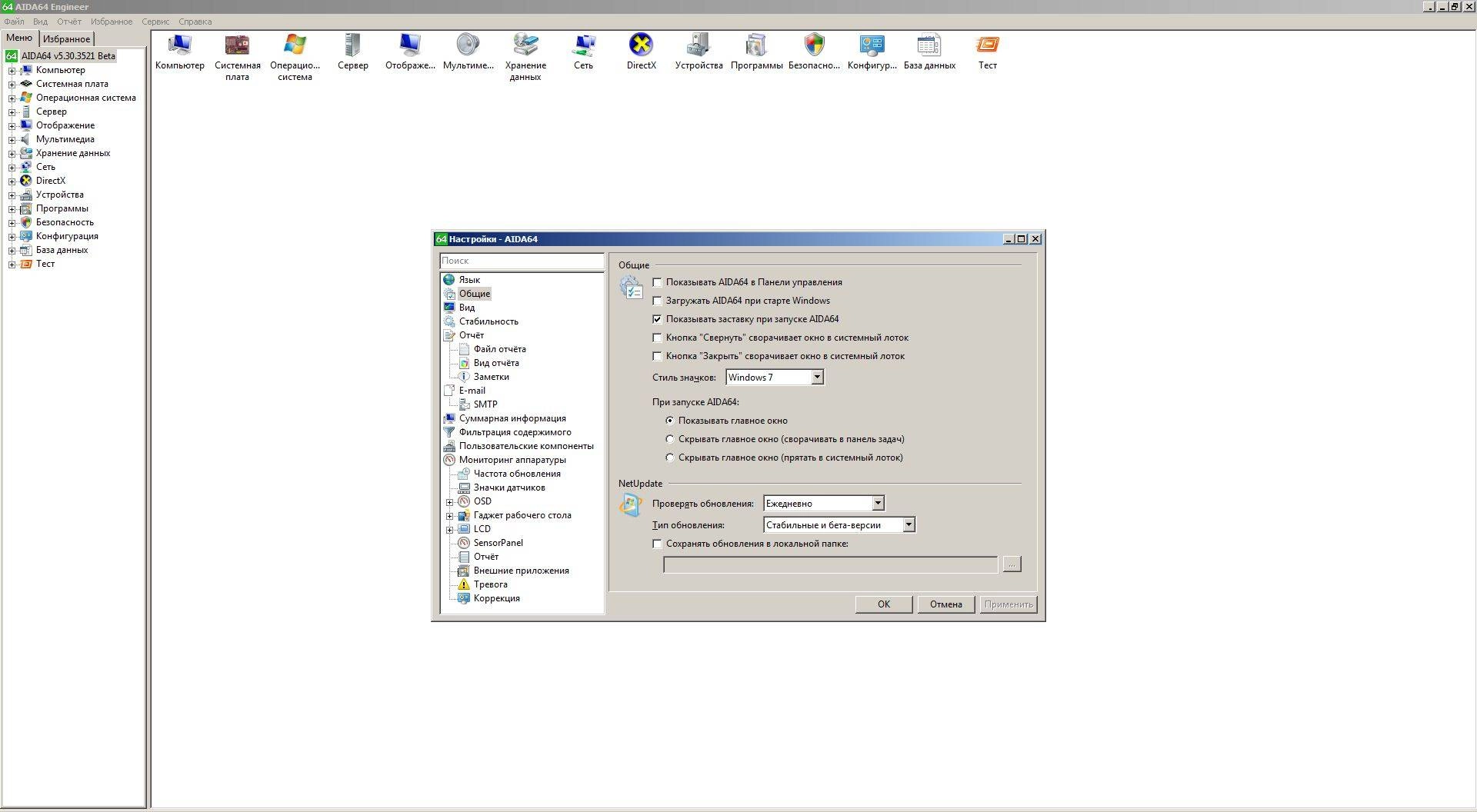Open the База данных large icon
1477x812 pixels.
point(929,52)
